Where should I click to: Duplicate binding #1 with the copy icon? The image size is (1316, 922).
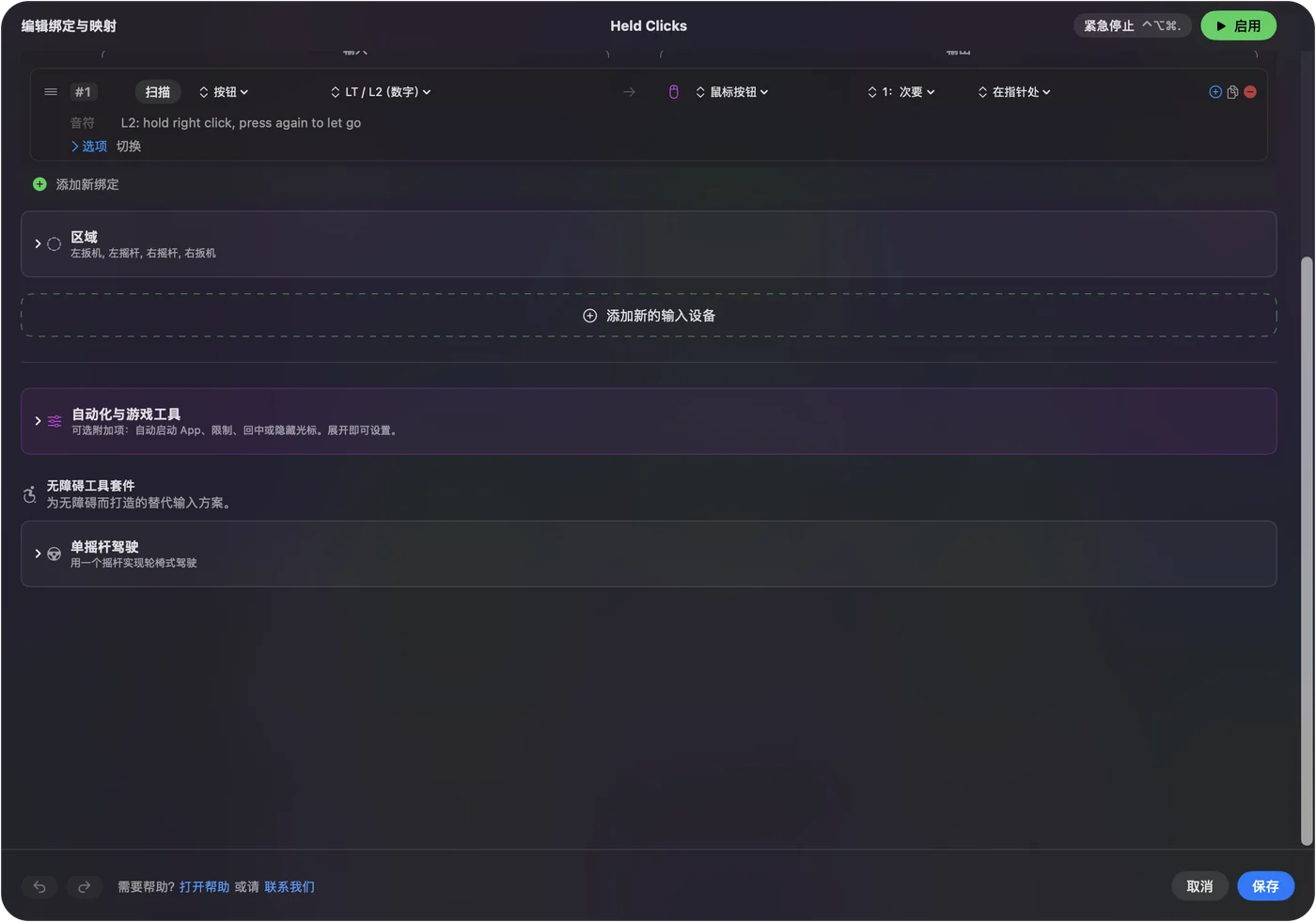click(x=1232, y=92)
